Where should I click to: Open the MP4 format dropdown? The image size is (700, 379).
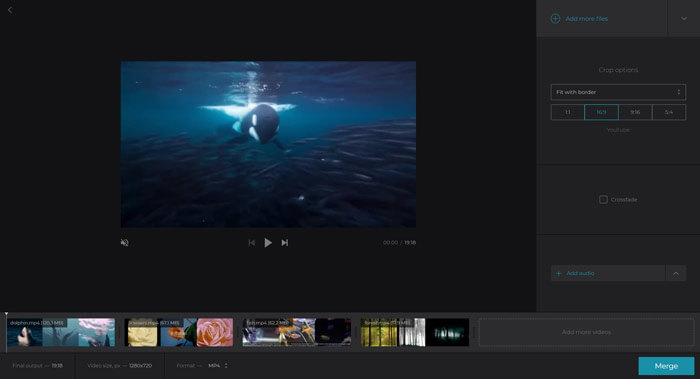click(x=218, y=366)
